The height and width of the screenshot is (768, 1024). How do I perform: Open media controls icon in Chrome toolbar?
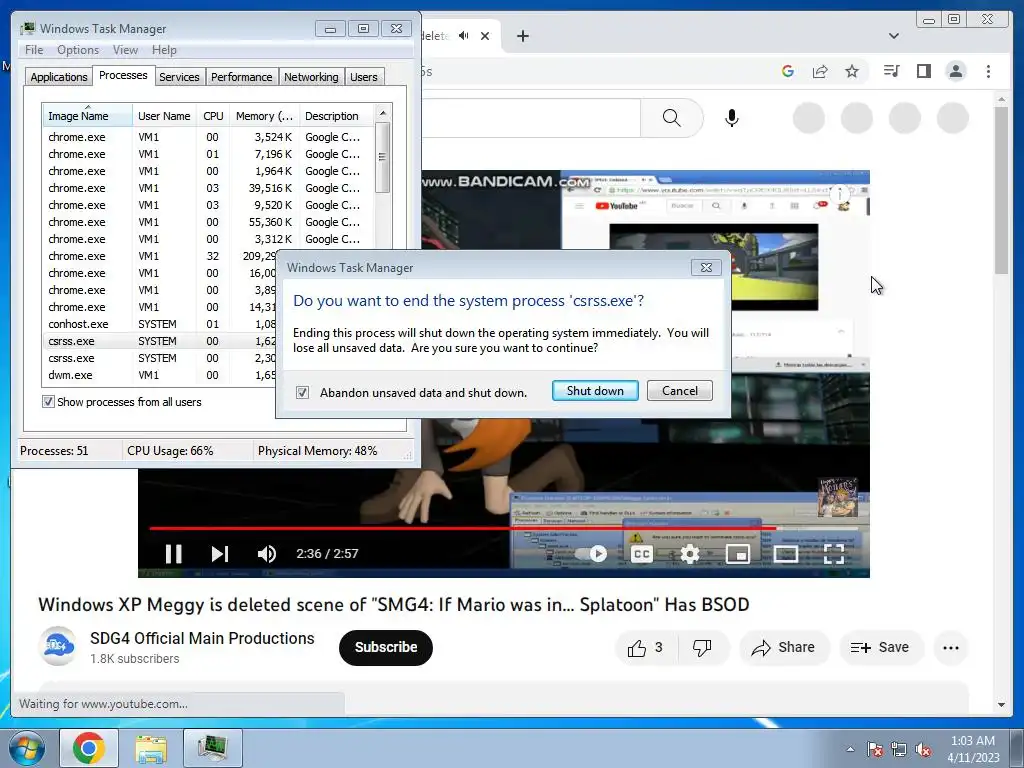tap(891, 71)
